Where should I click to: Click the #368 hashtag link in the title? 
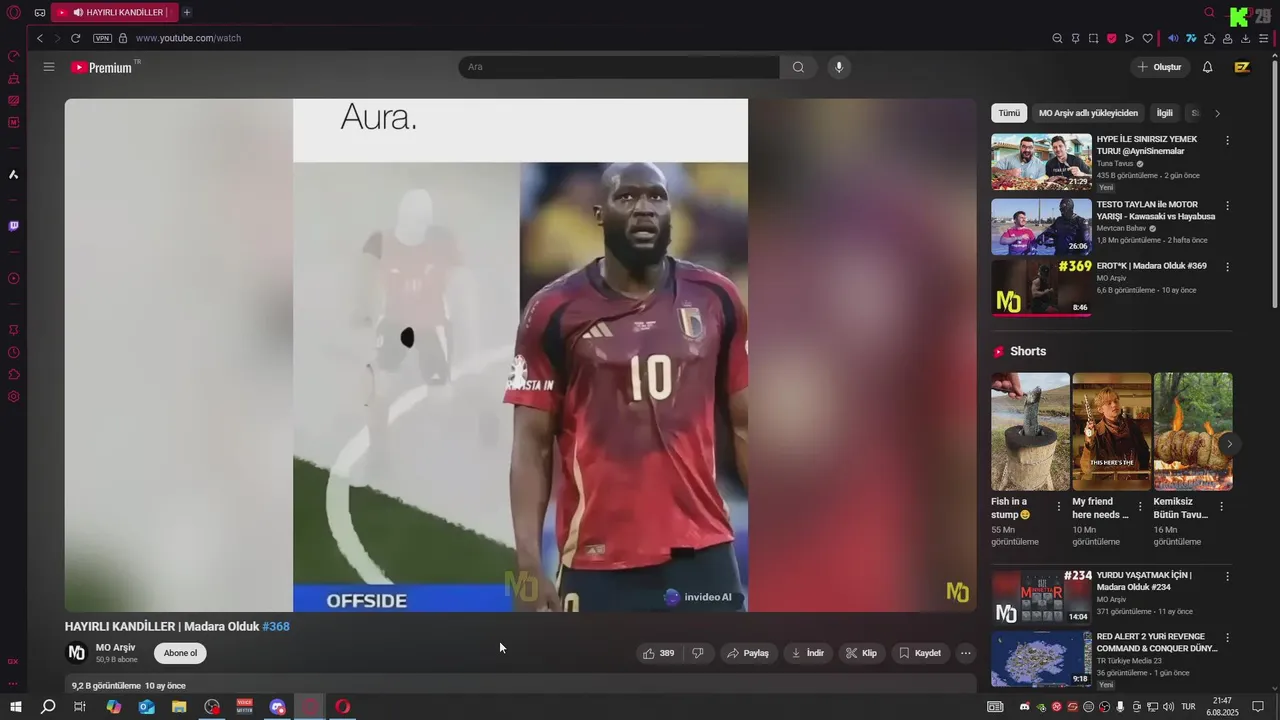click(x=276, y=627)
